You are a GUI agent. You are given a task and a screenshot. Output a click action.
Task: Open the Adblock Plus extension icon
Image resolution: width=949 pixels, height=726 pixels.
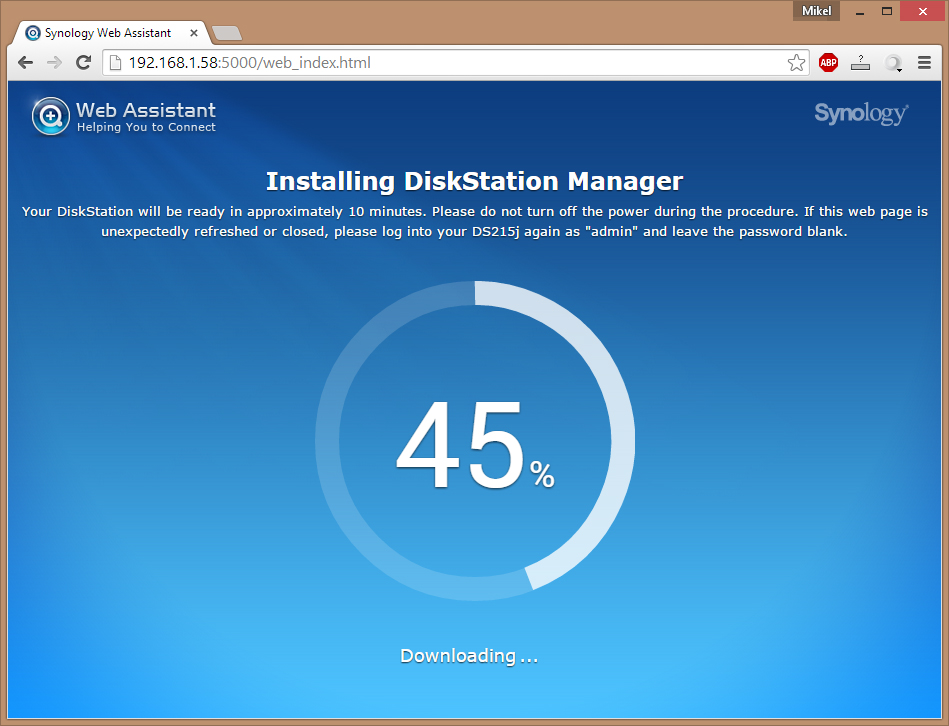click(x=829, y=62)
